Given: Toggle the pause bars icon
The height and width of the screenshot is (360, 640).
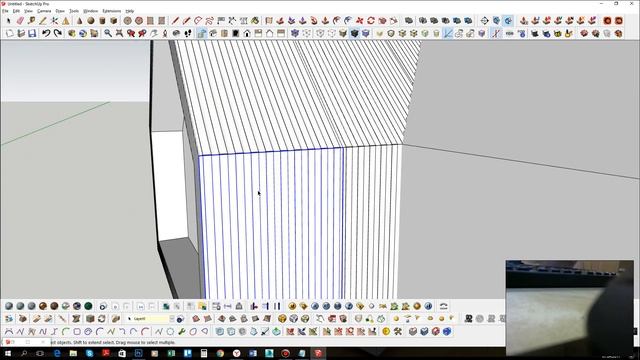Looking at the screenshot, I should click(277, 306).
